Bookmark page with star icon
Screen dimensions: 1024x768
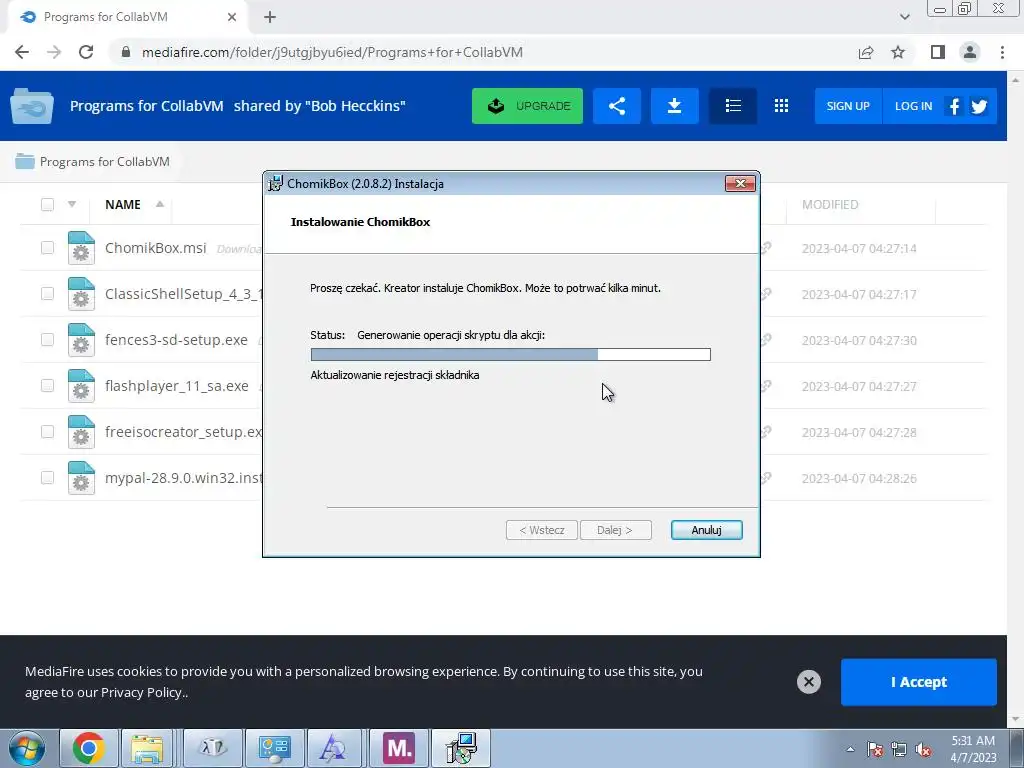[x=898, y=52]
